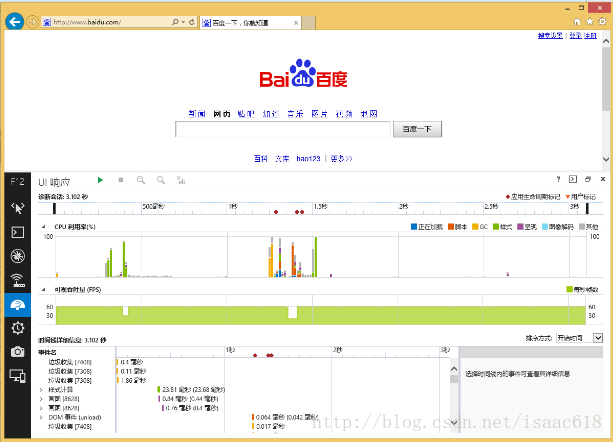Expand the 0.34 ms [8628] event row

coord(41,399)
